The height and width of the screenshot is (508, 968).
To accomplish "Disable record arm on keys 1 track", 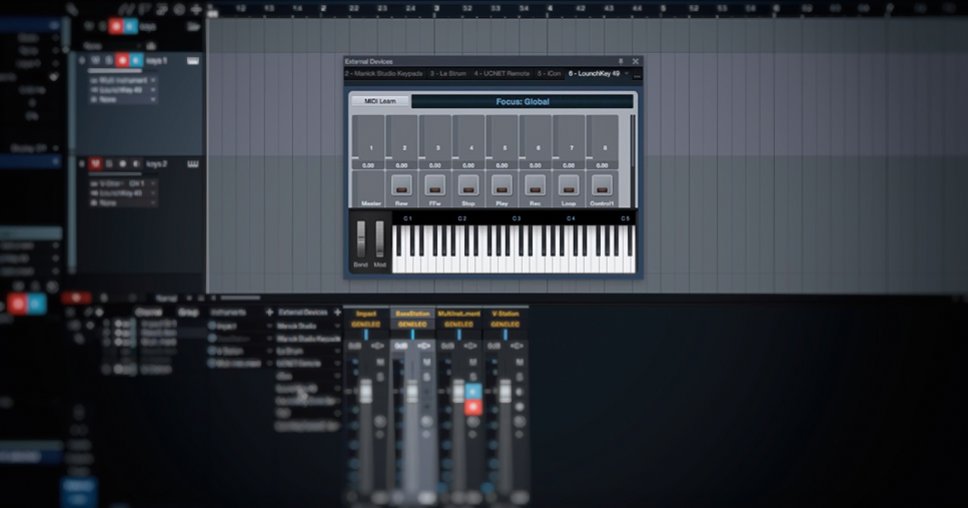I will 123,60.
